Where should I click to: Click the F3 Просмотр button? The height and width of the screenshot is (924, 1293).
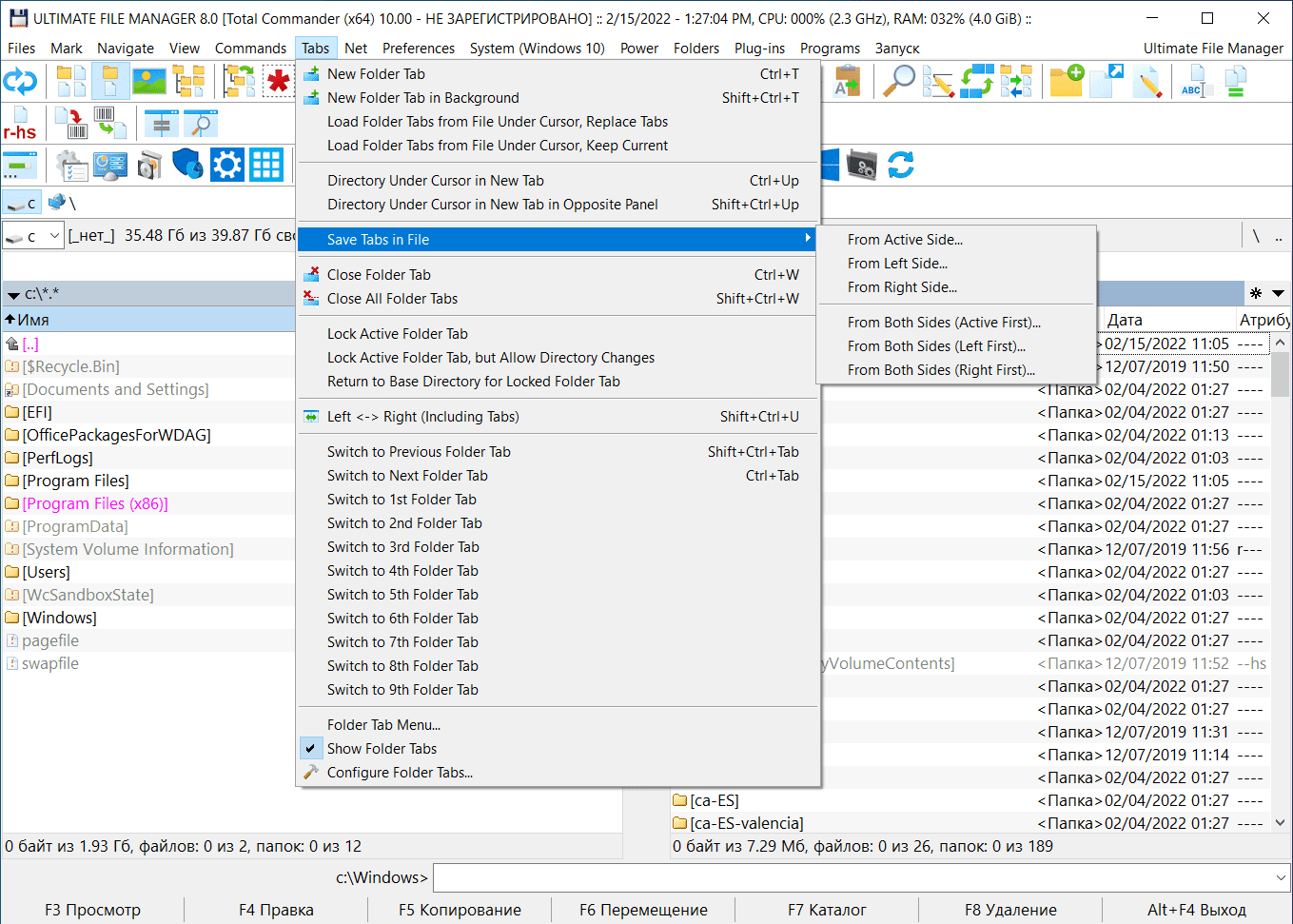[x=92, y=910]
